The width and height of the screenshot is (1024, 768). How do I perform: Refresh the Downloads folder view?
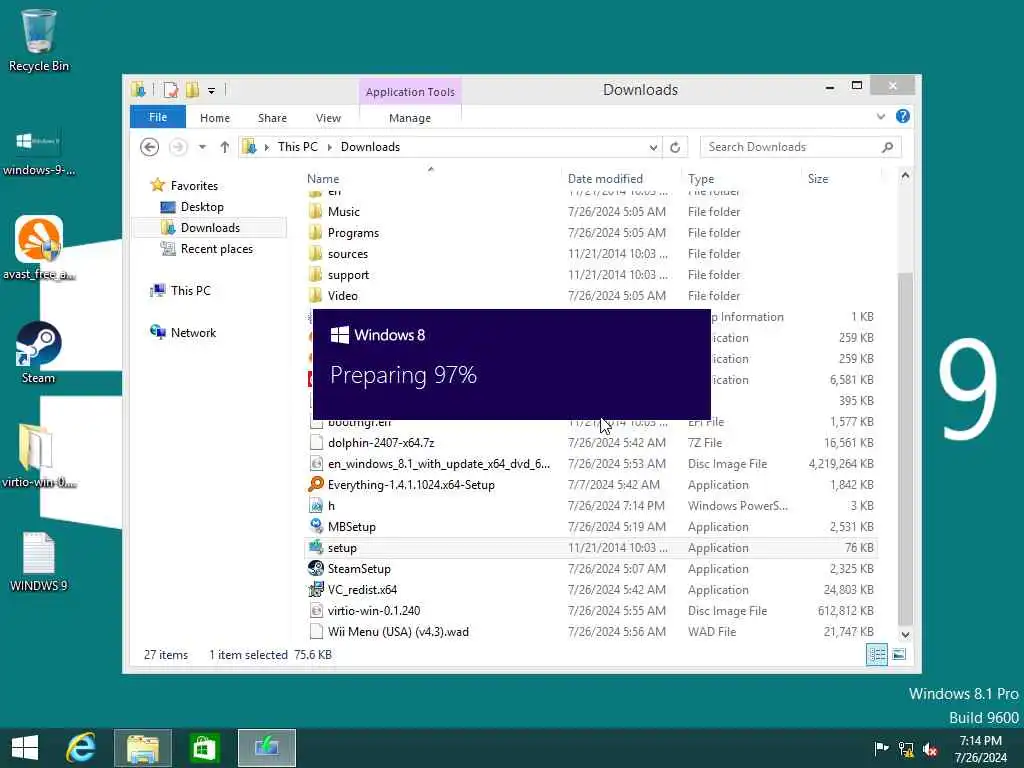pos(675,147)
